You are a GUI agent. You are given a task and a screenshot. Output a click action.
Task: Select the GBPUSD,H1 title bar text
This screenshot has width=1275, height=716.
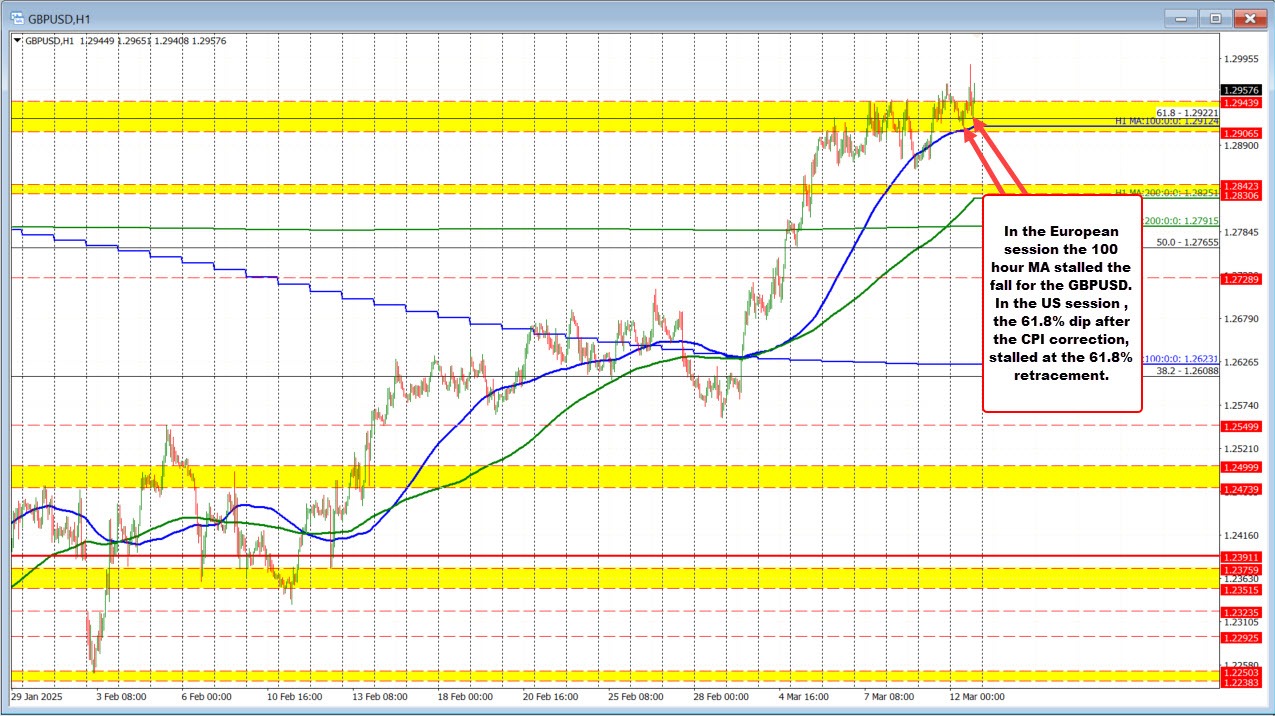(58, 17)
